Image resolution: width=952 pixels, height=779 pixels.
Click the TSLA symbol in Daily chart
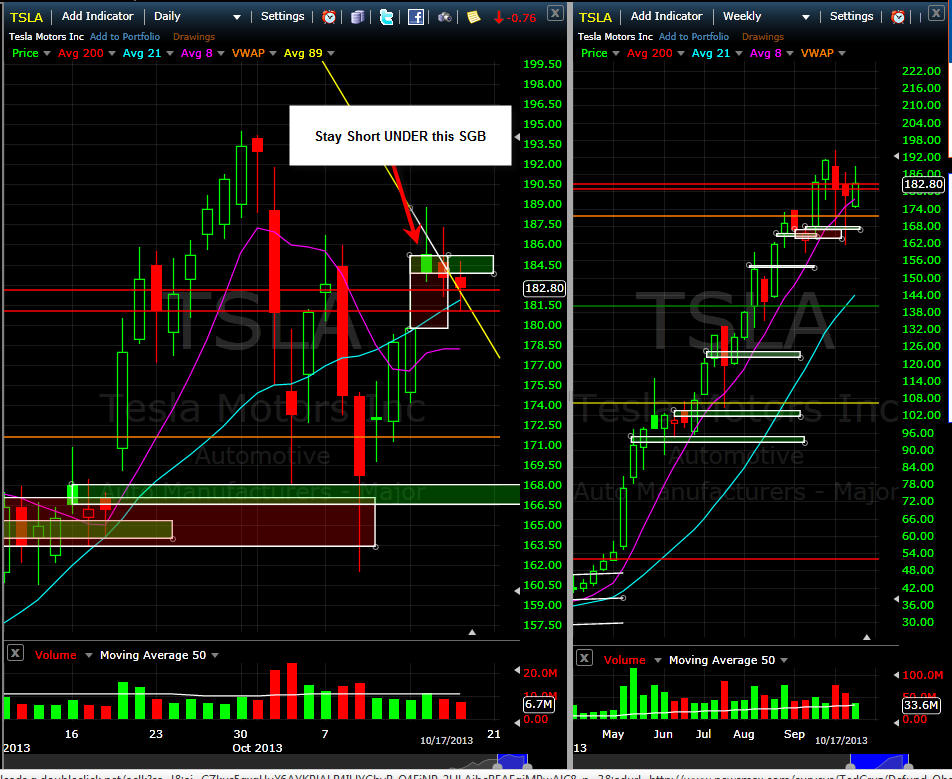coord(26,17)
